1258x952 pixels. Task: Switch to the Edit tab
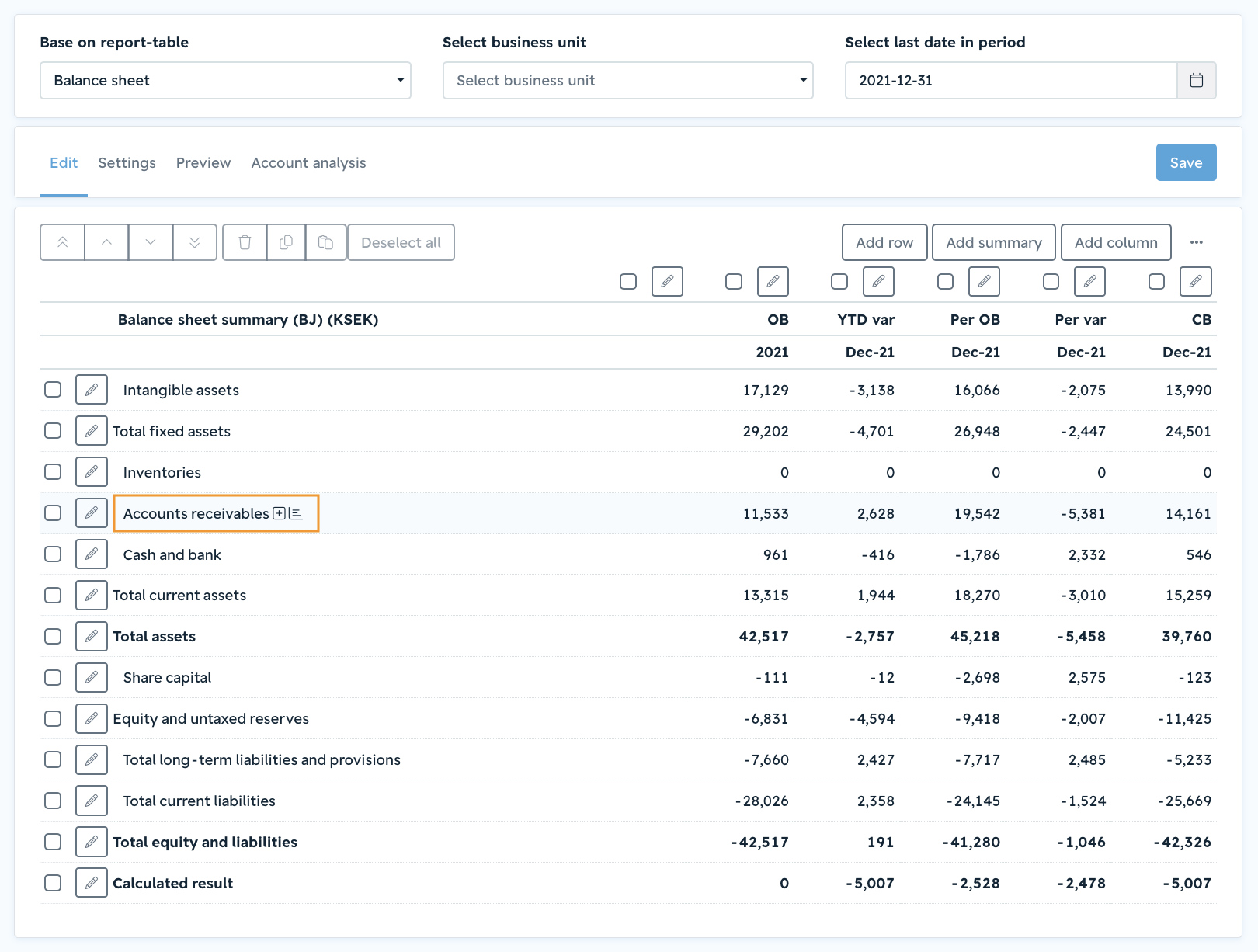(x=64, y=162)
